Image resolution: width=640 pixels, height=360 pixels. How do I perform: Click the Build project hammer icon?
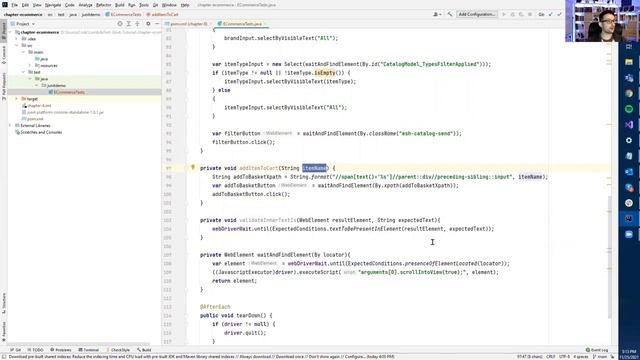tap(450, 14)
